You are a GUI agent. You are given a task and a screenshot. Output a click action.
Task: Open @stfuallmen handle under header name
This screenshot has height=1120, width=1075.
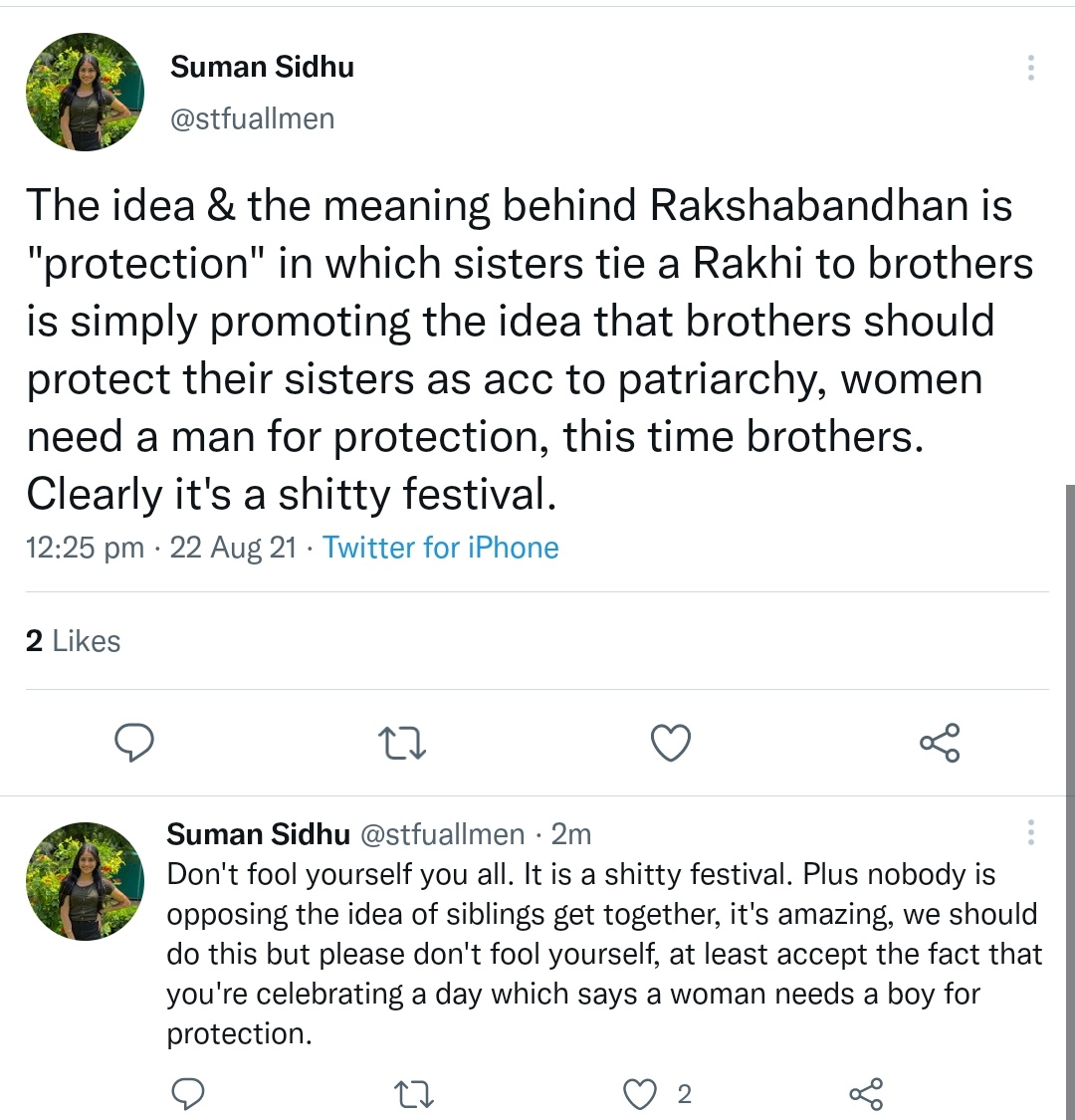coord(252,118)
